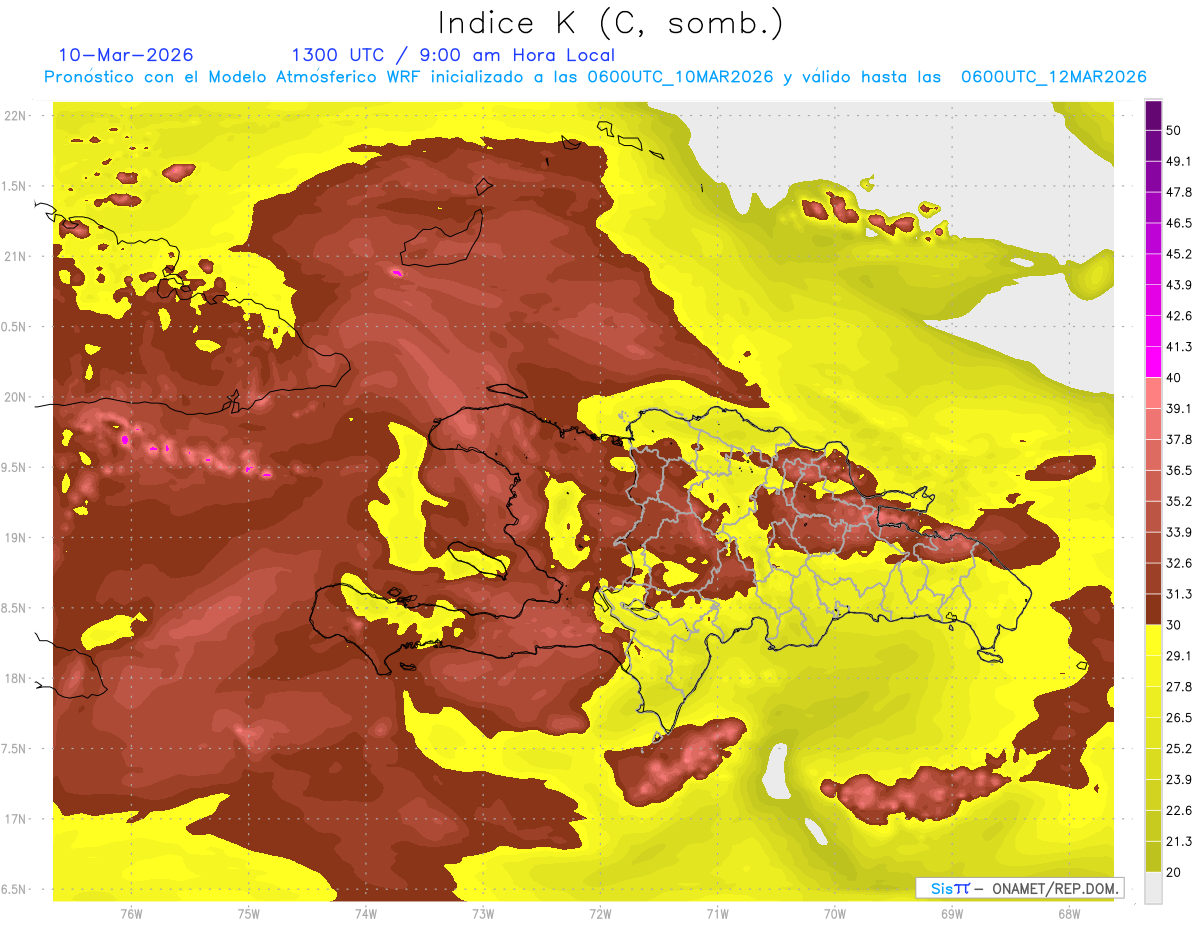Click legend value "41.3"

coord(1179,347)
